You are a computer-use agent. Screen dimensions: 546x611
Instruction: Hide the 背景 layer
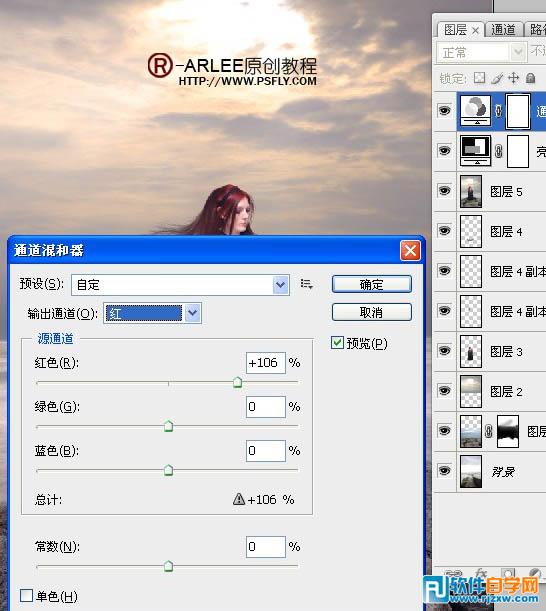click(x=444, y=471)
